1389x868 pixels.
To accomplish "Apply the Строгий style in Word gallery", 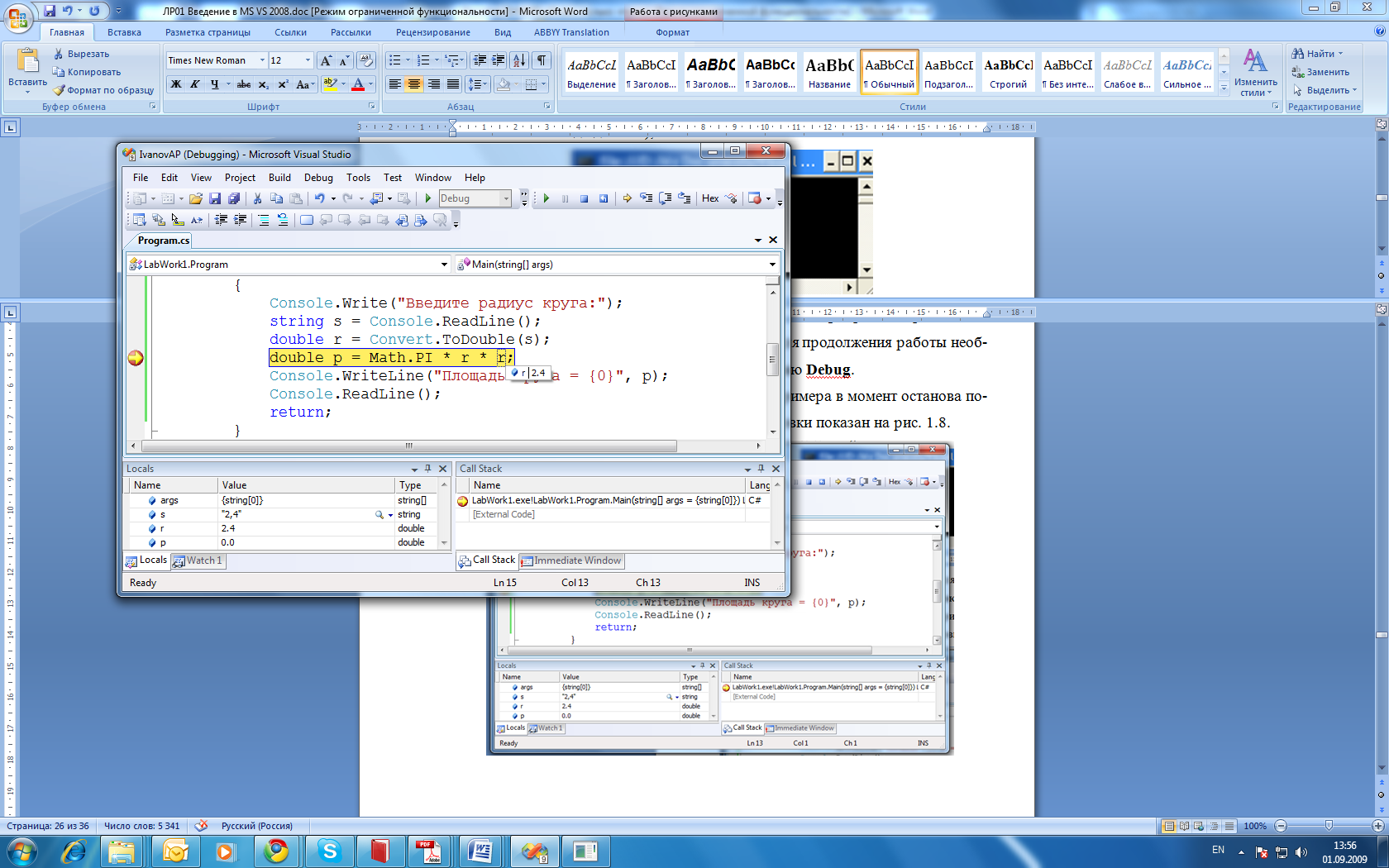I will [1008, 72].
